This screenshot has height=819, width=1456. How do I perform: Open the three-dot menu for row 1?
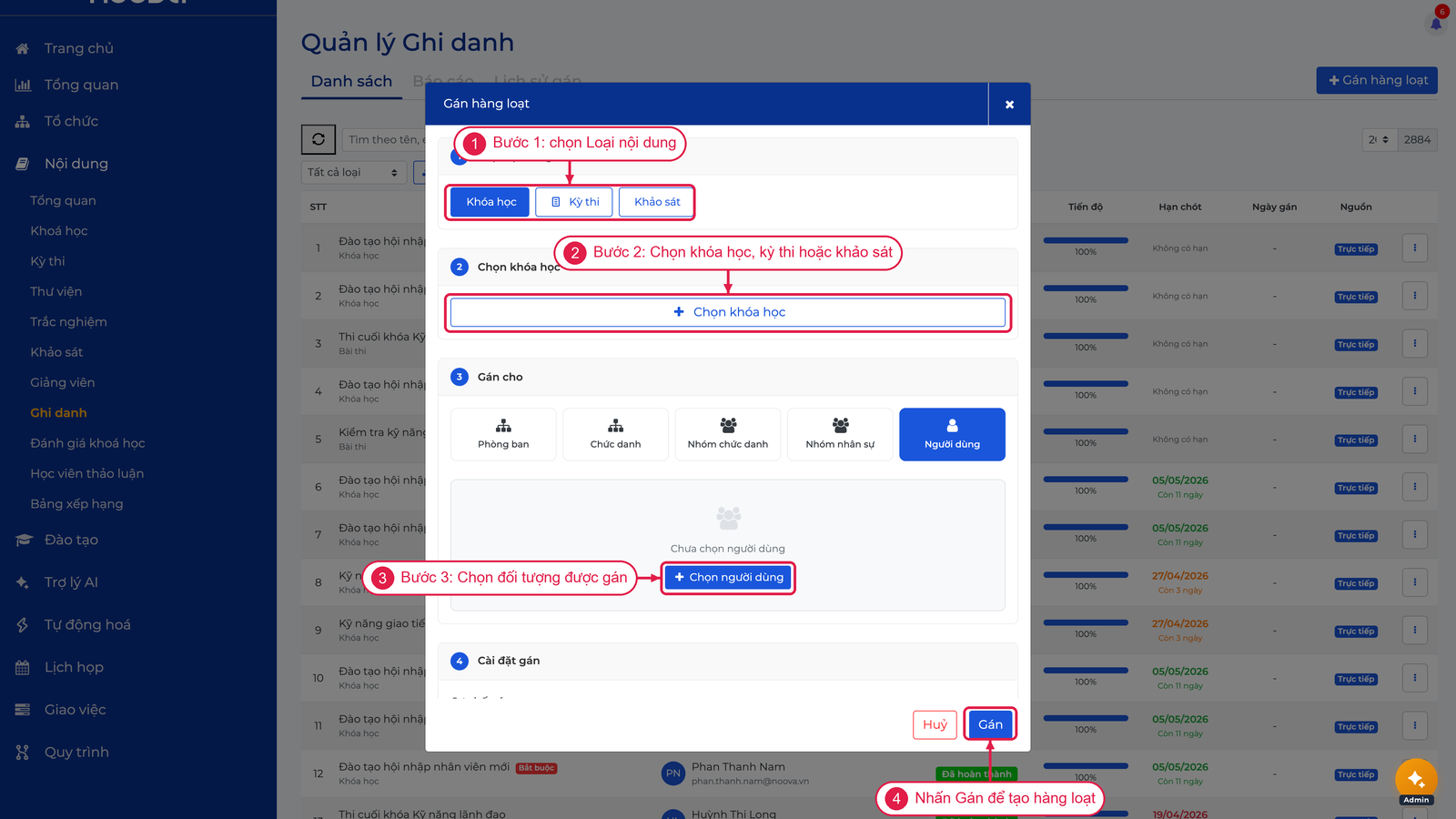pos(1415,248)
